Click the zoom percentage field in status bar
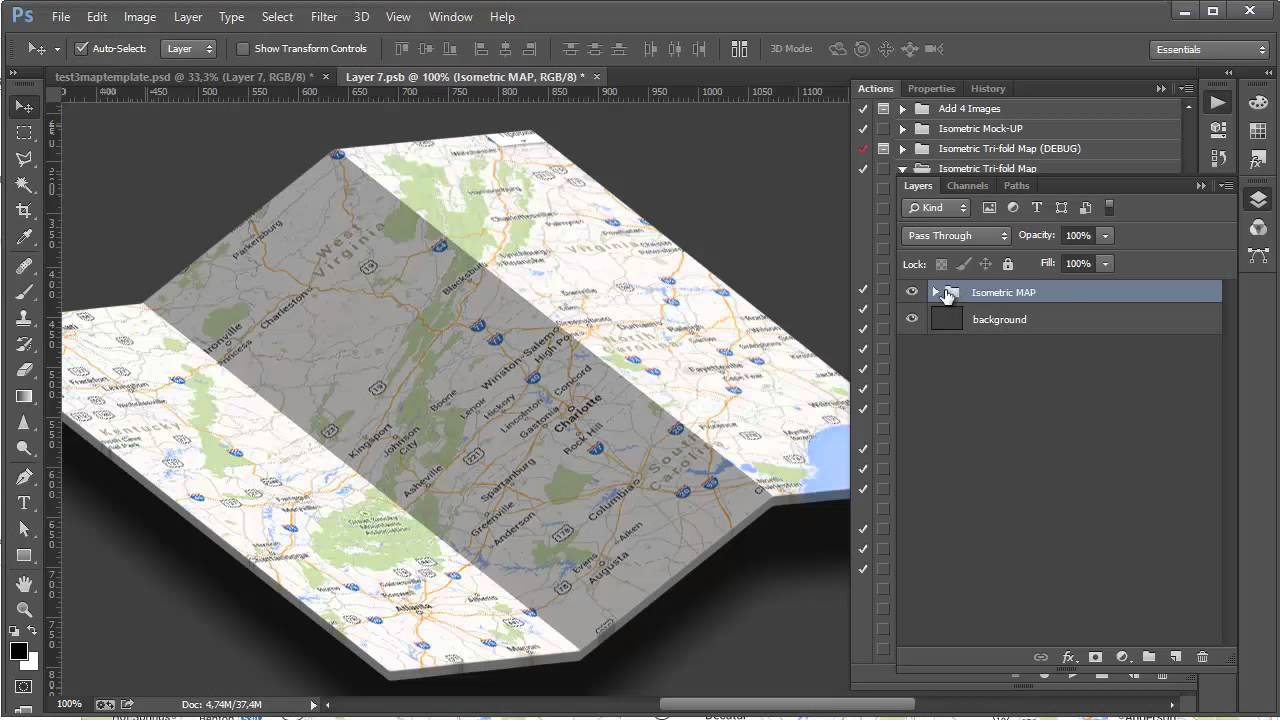 click(x=69, y=704)
